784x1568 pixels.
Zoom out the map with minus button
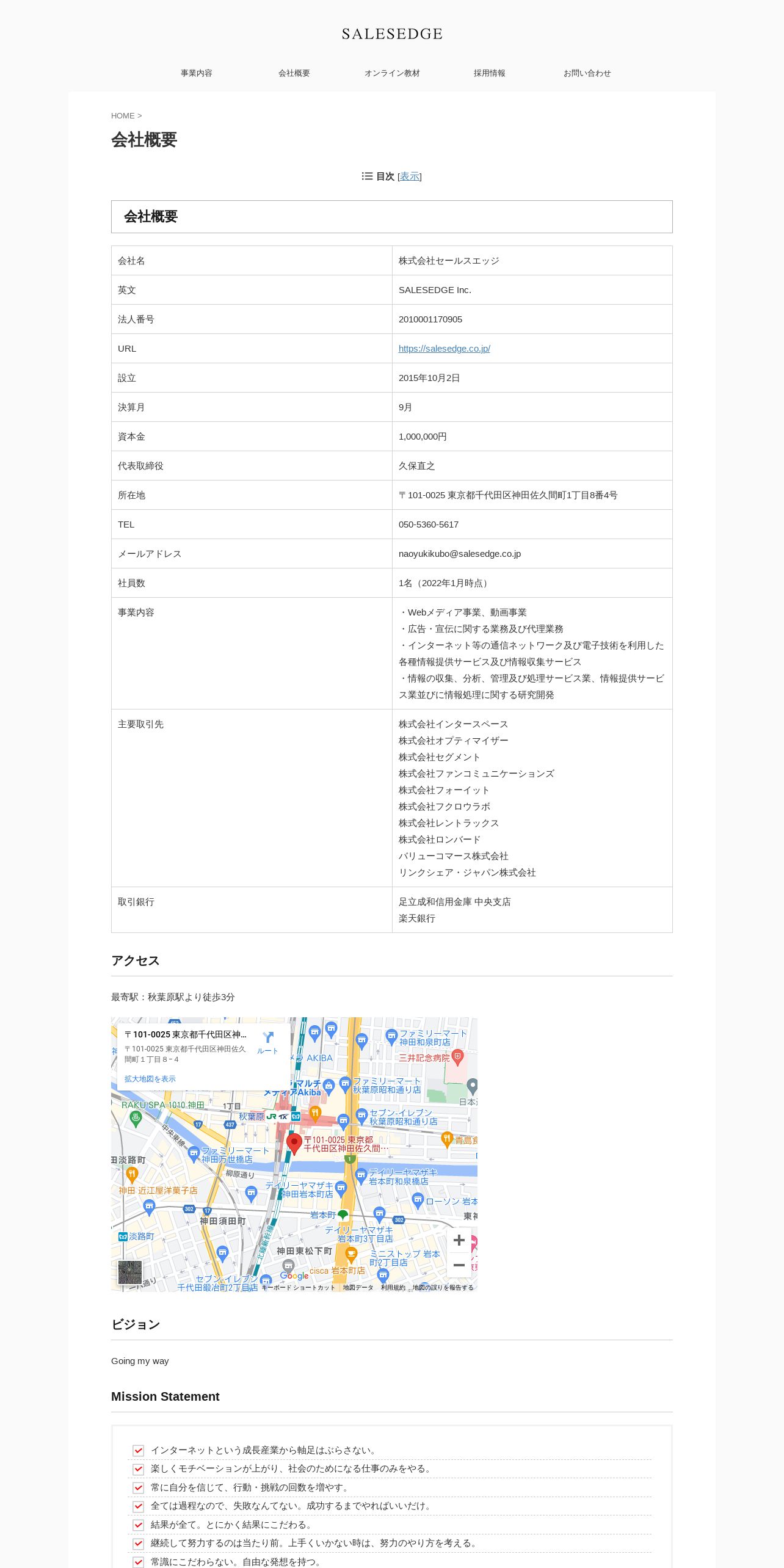(x=459, y=1265)
